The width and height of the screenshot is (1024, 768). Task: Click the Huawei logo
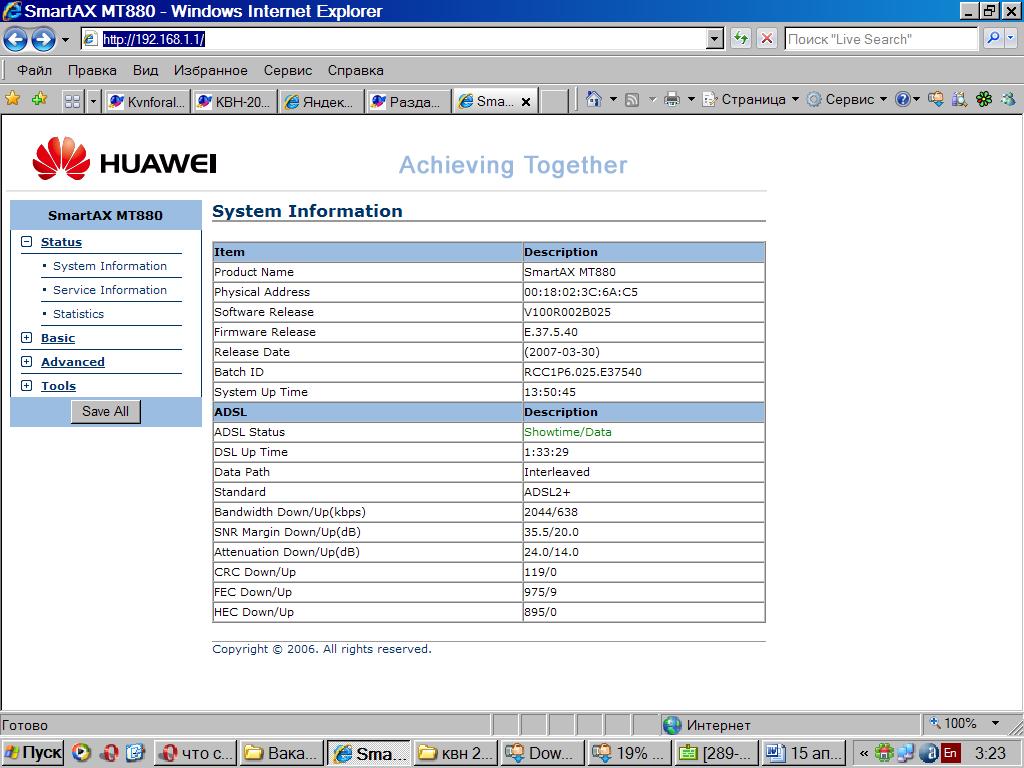(x=124, y=159)
